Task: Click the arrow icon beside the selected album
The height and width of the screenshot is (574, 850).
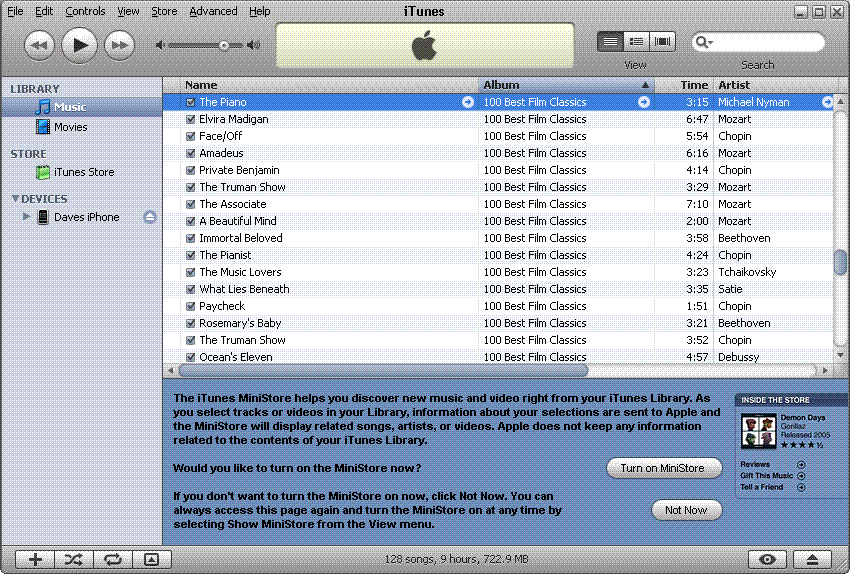Action: click(x=643, y=102)
